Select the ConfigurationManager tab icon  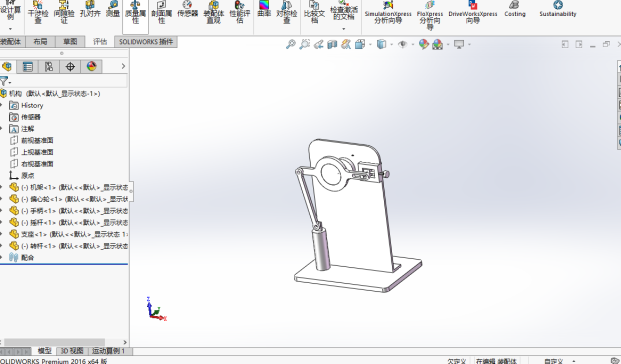(49, 67)
